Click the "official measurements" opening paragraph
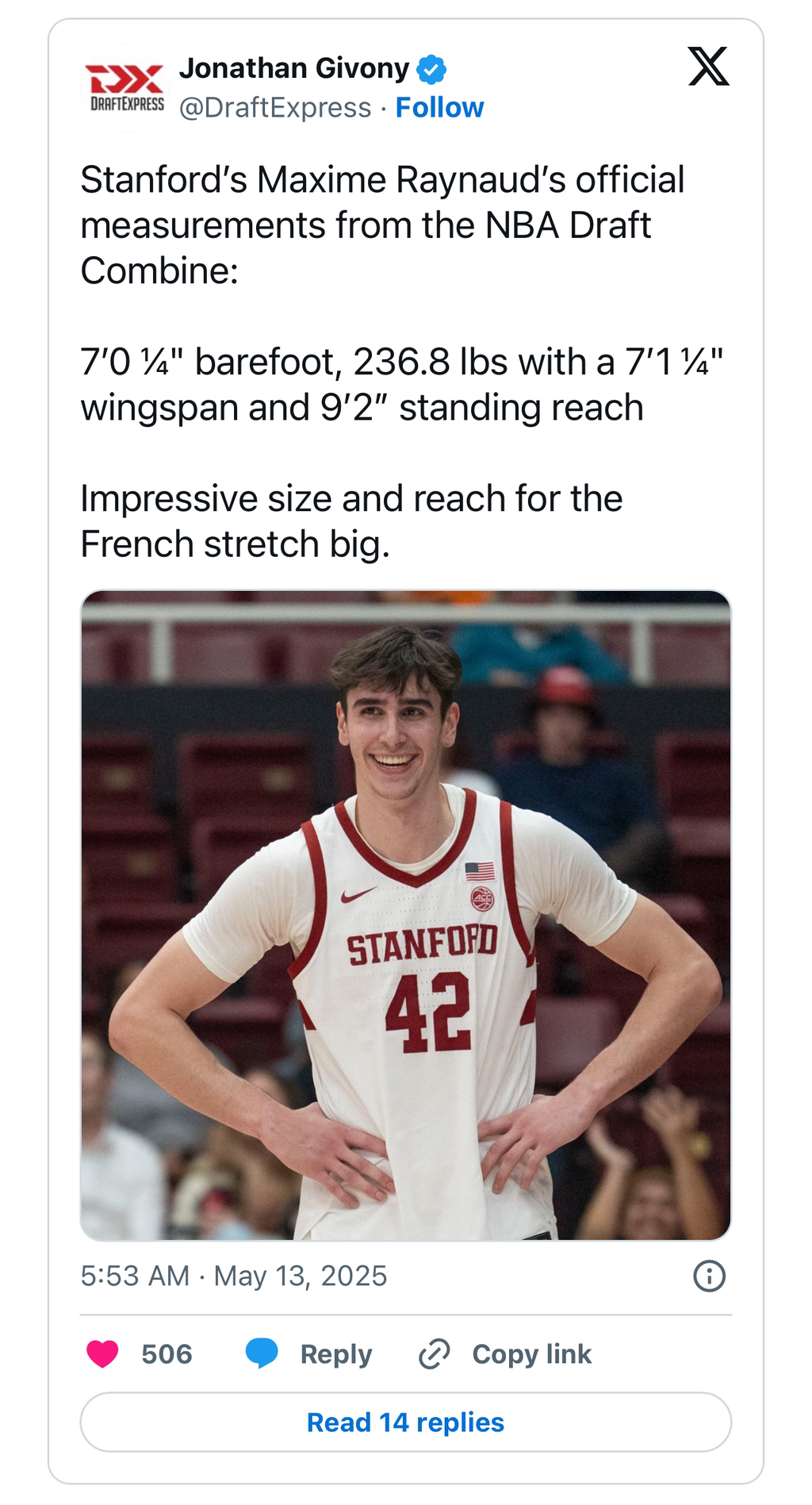Screen dimensions: 812x1505 381,225
